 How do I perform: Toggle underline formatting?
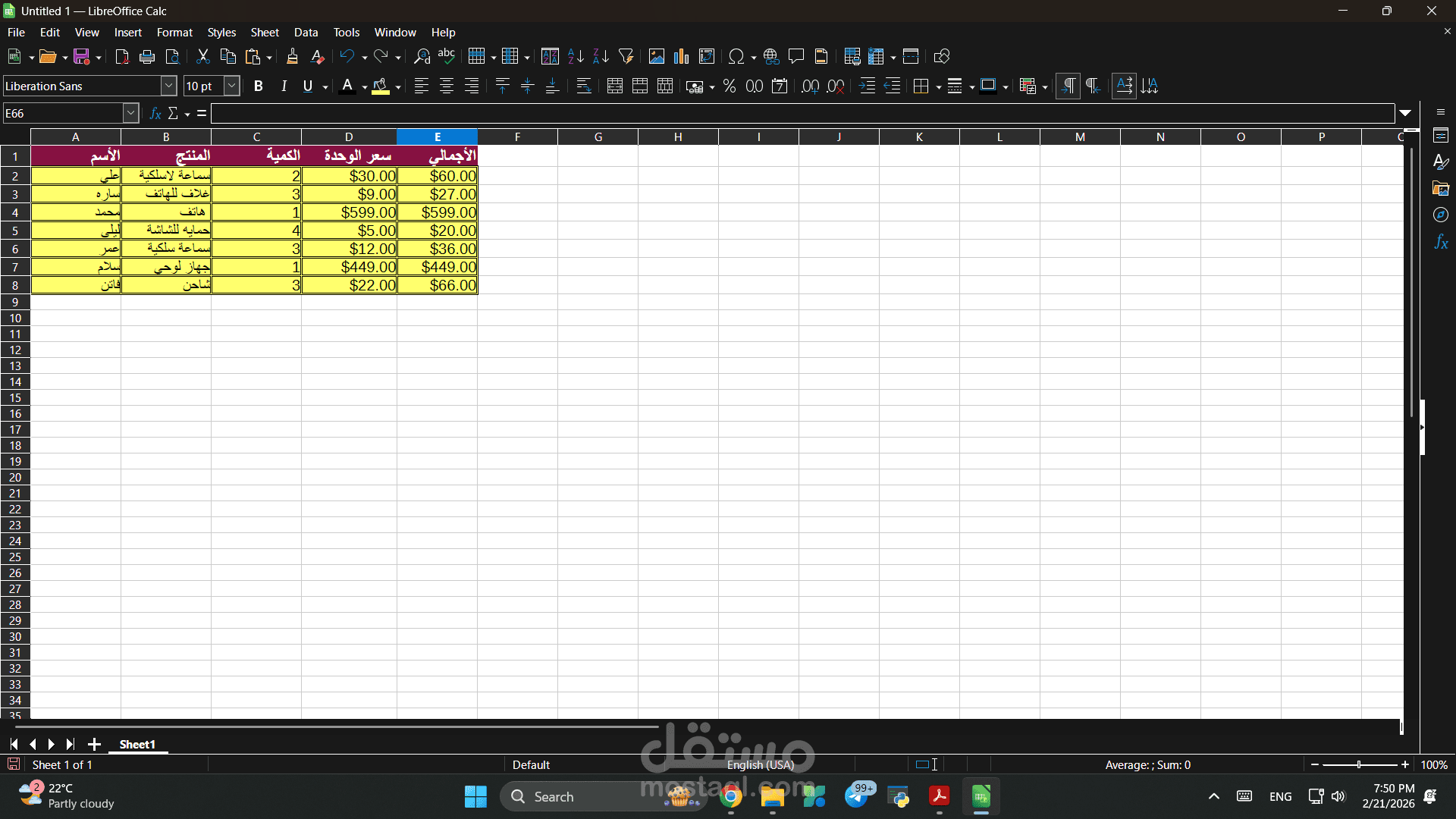[x=308, y=86]
